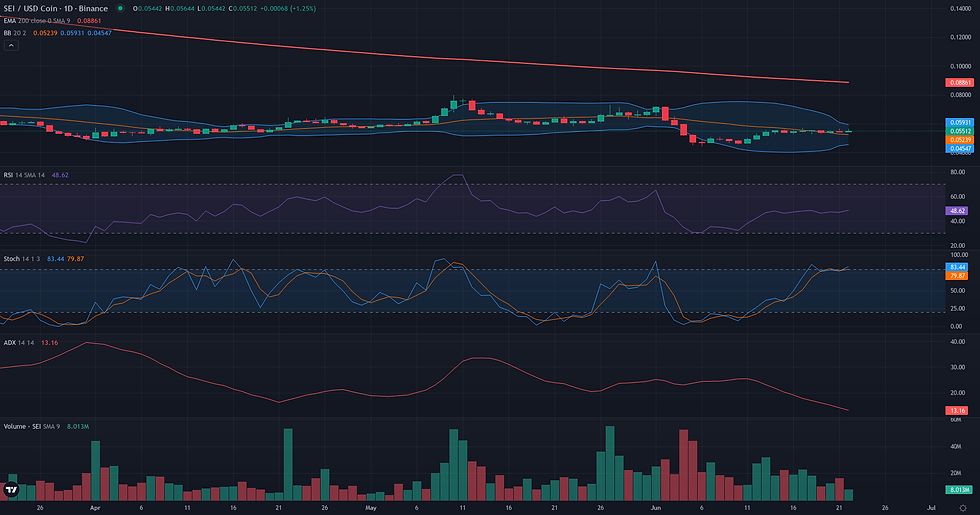Viewport: 980px width, 515px height.
Task: Click the change +0.00068 (+1.25%) text
Action: coord(288,9)
